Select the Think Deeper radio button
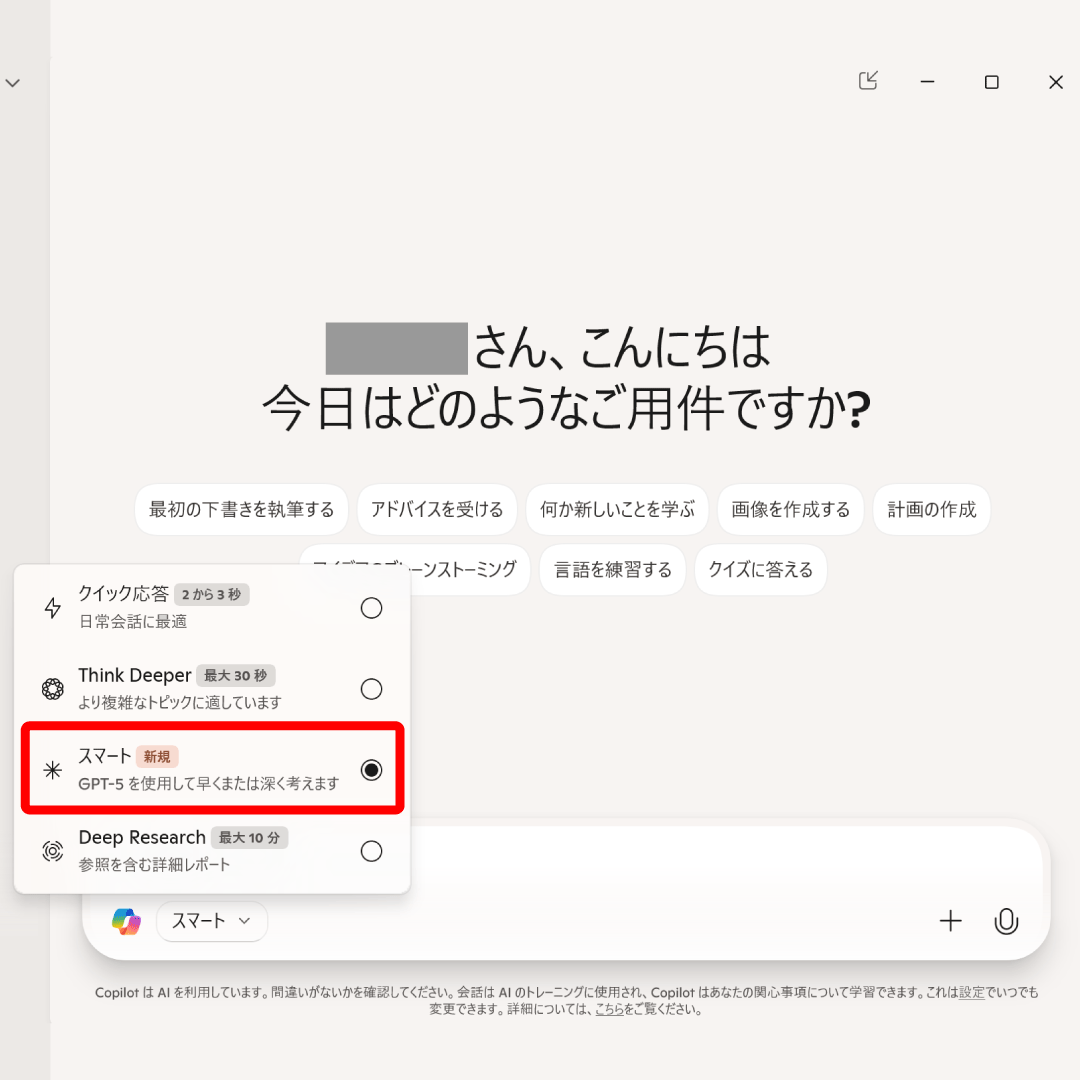This screenshot has width=1080, height=1080. 371,689
